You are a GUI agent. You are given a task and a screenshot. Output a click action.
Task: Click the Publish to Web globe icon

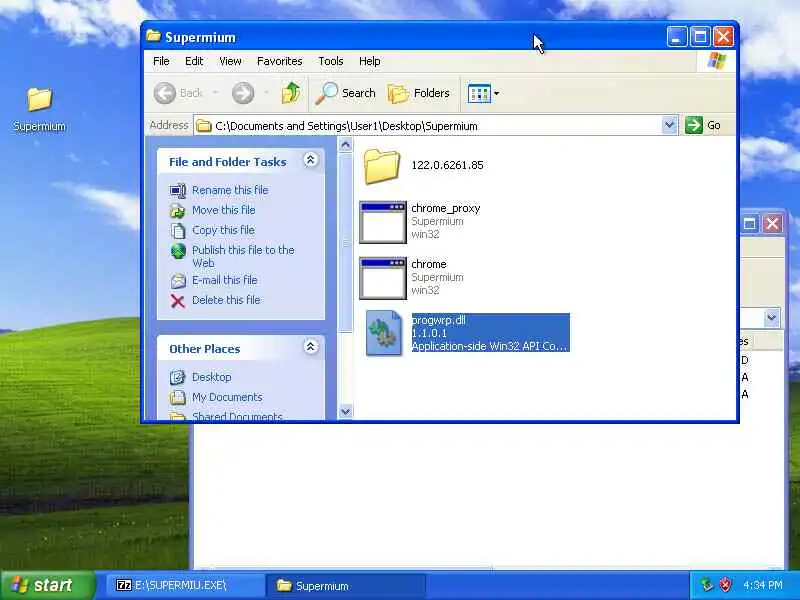point(178,251)
